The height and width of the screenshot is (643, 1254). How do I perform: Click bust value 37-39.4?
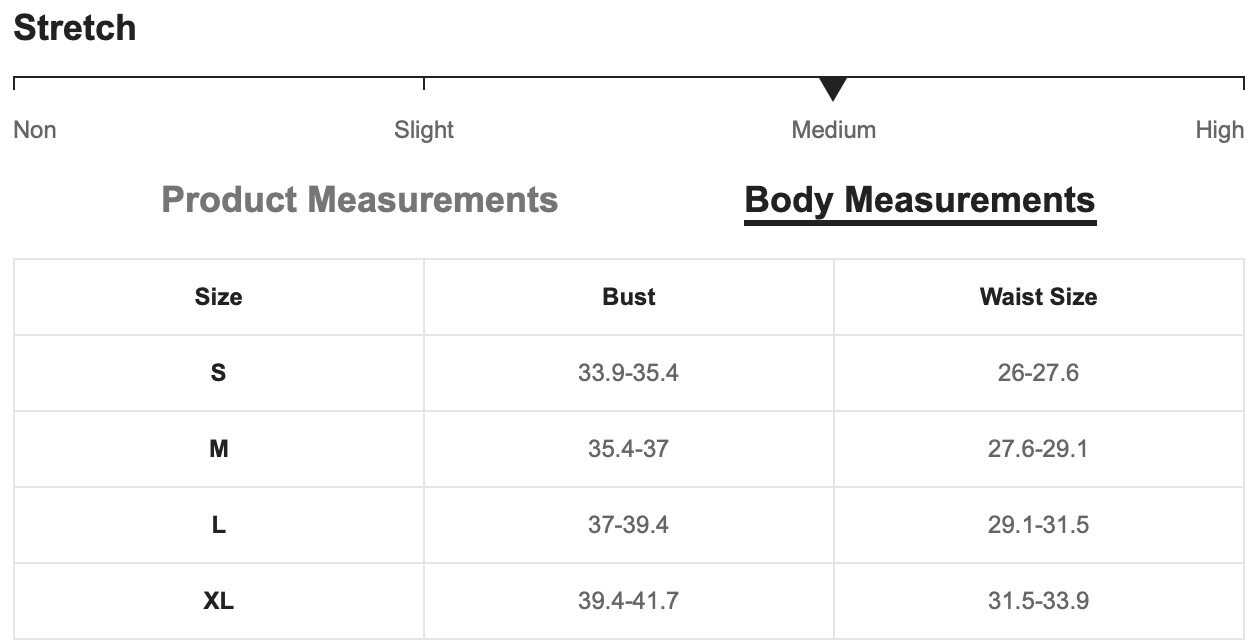tap(628, 525)
